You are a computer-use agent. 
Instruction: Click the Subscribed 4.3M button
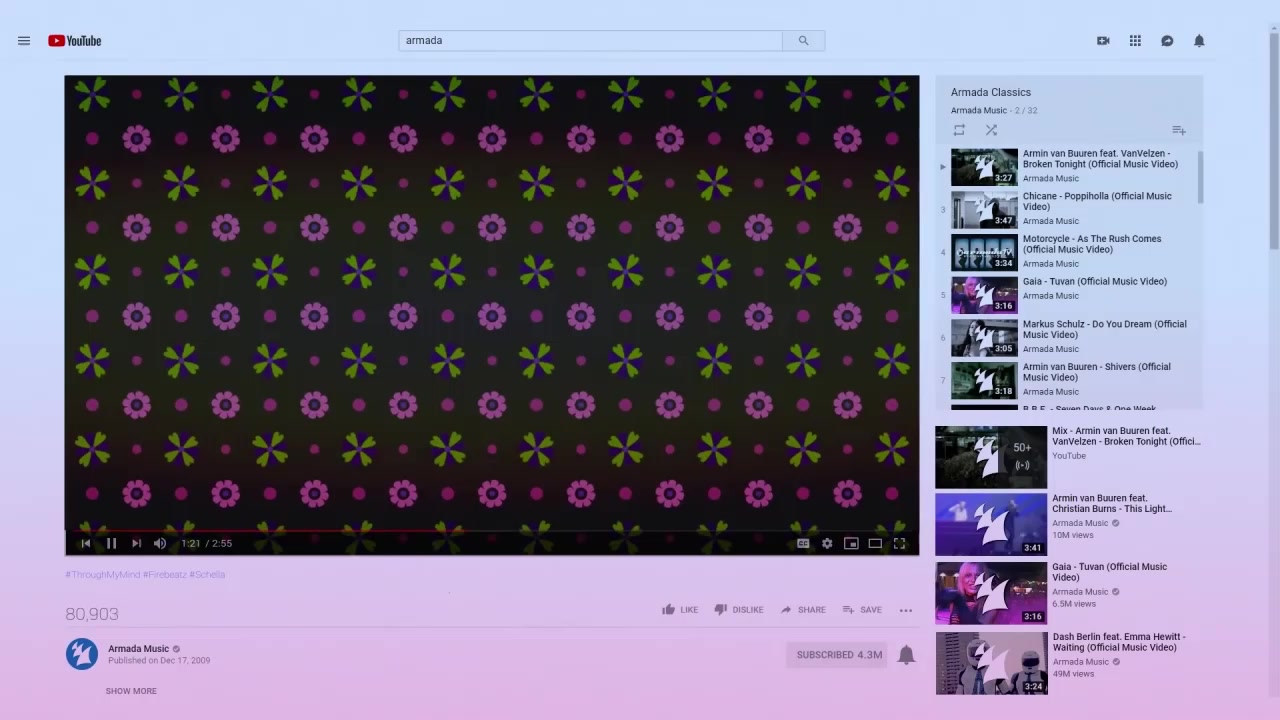839,655
